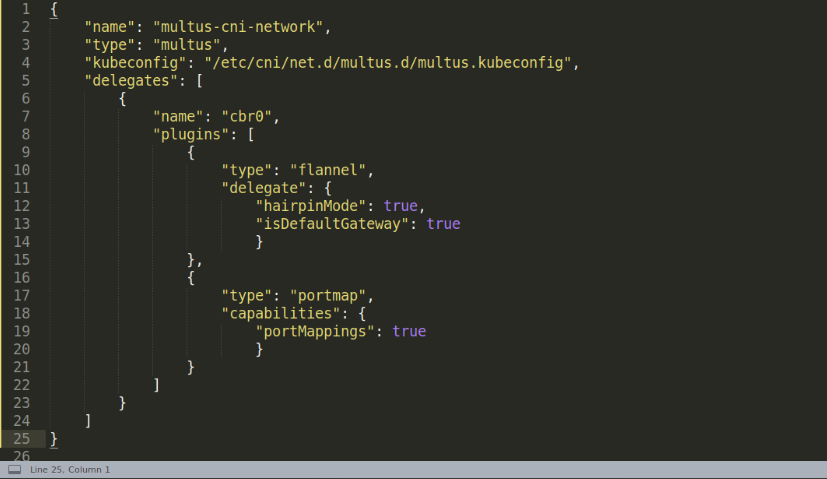
Task: Click line number 25 in the gutter
Action: [21, 439]
